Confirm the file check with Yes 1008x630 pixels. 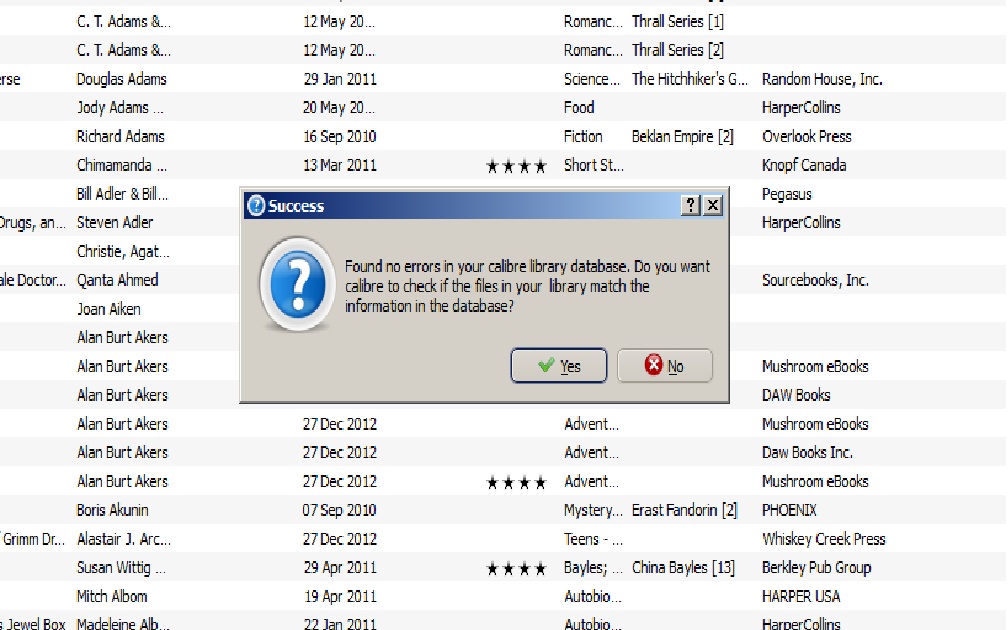coord(559,366)
